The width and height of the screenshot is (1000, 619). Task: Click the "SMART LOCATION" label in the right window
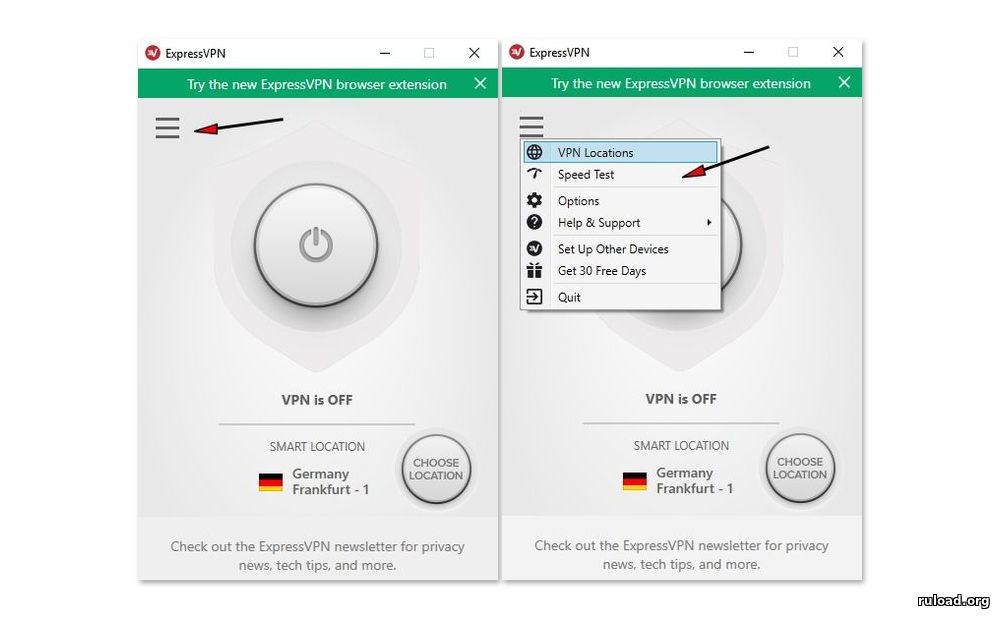(x=681, y=445)
